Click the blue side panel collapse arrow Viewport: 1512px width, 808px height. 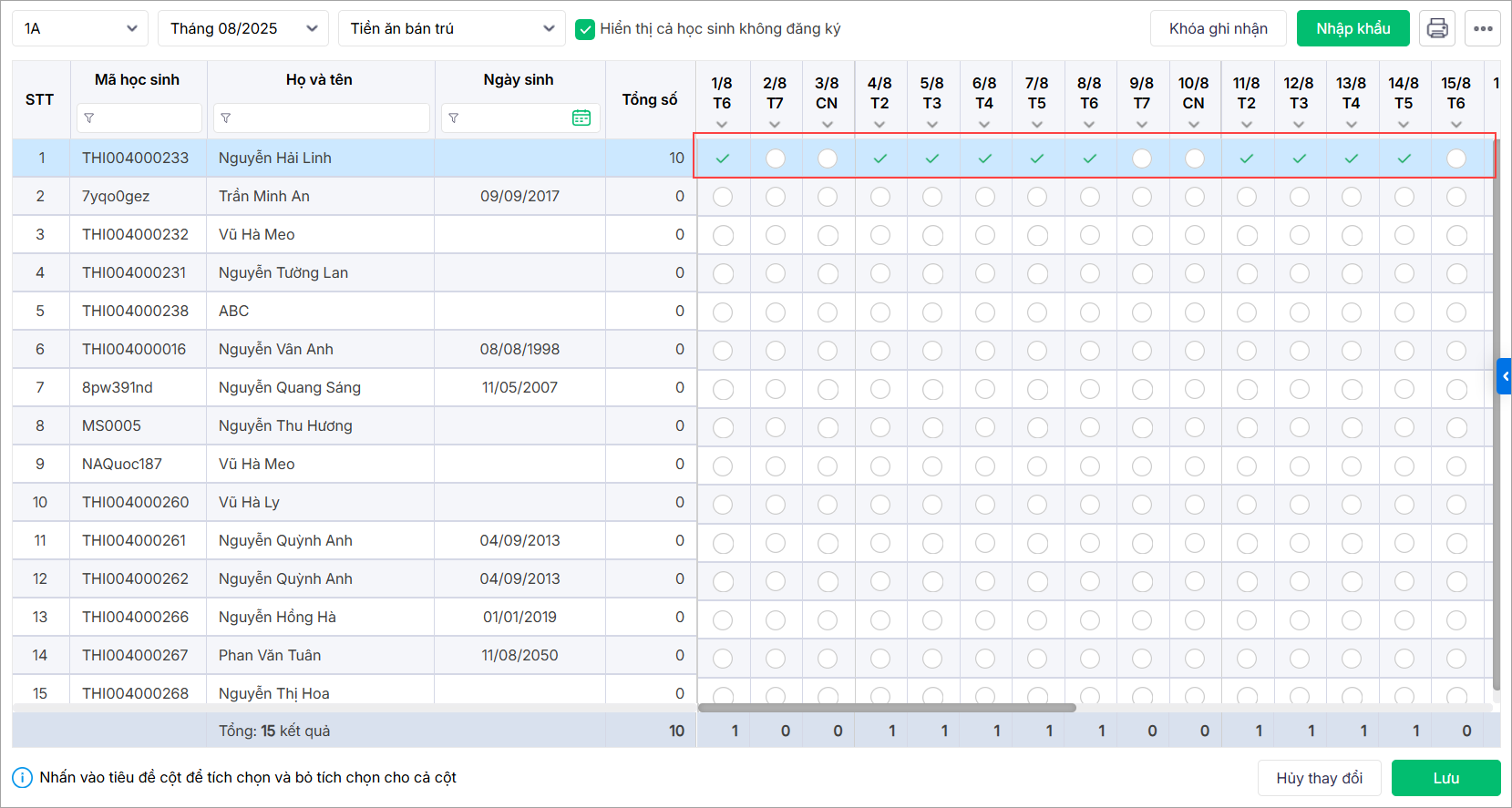[x=1505, y=376]
